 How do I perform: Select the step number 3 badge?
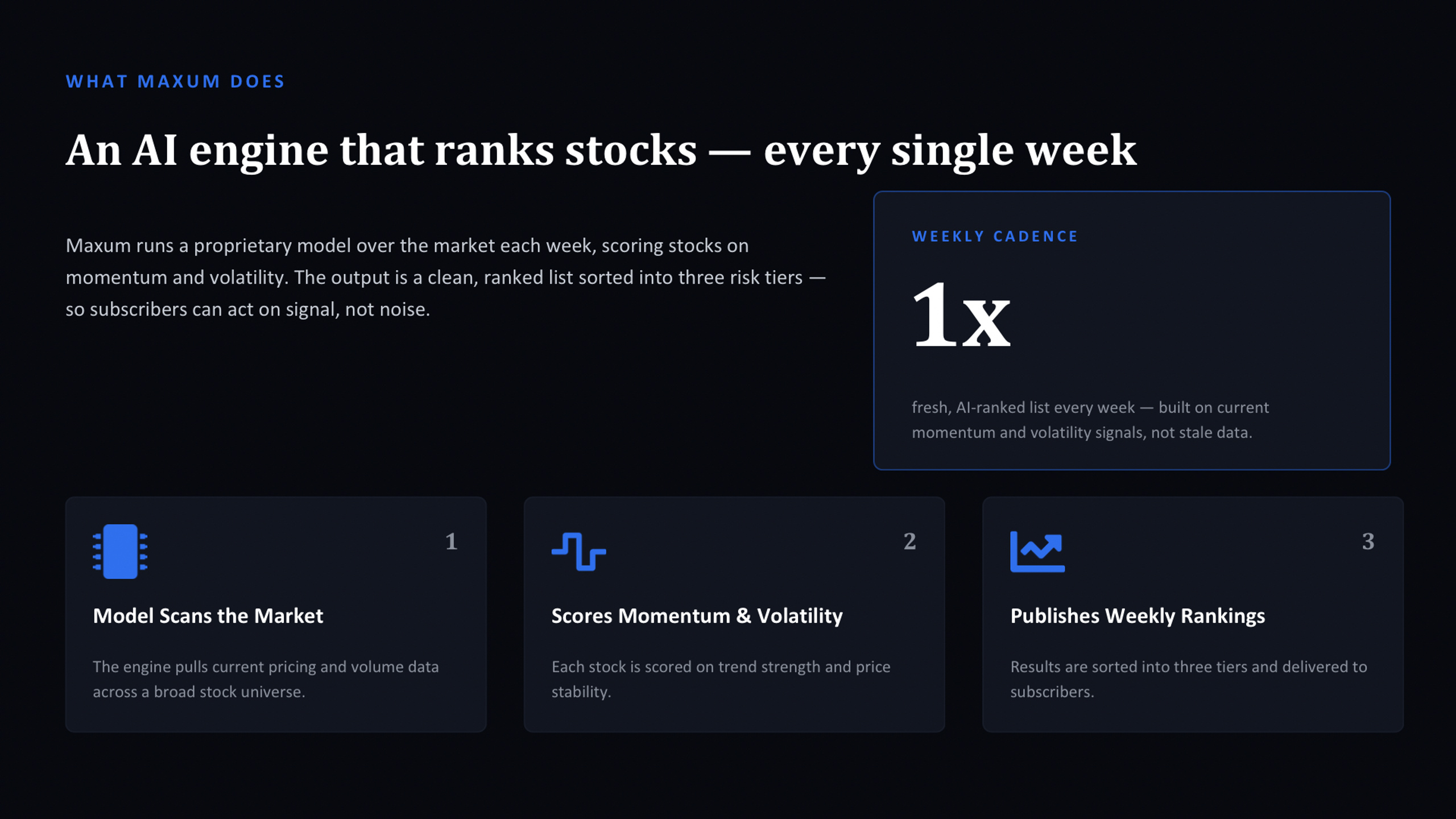[1368, 541]
